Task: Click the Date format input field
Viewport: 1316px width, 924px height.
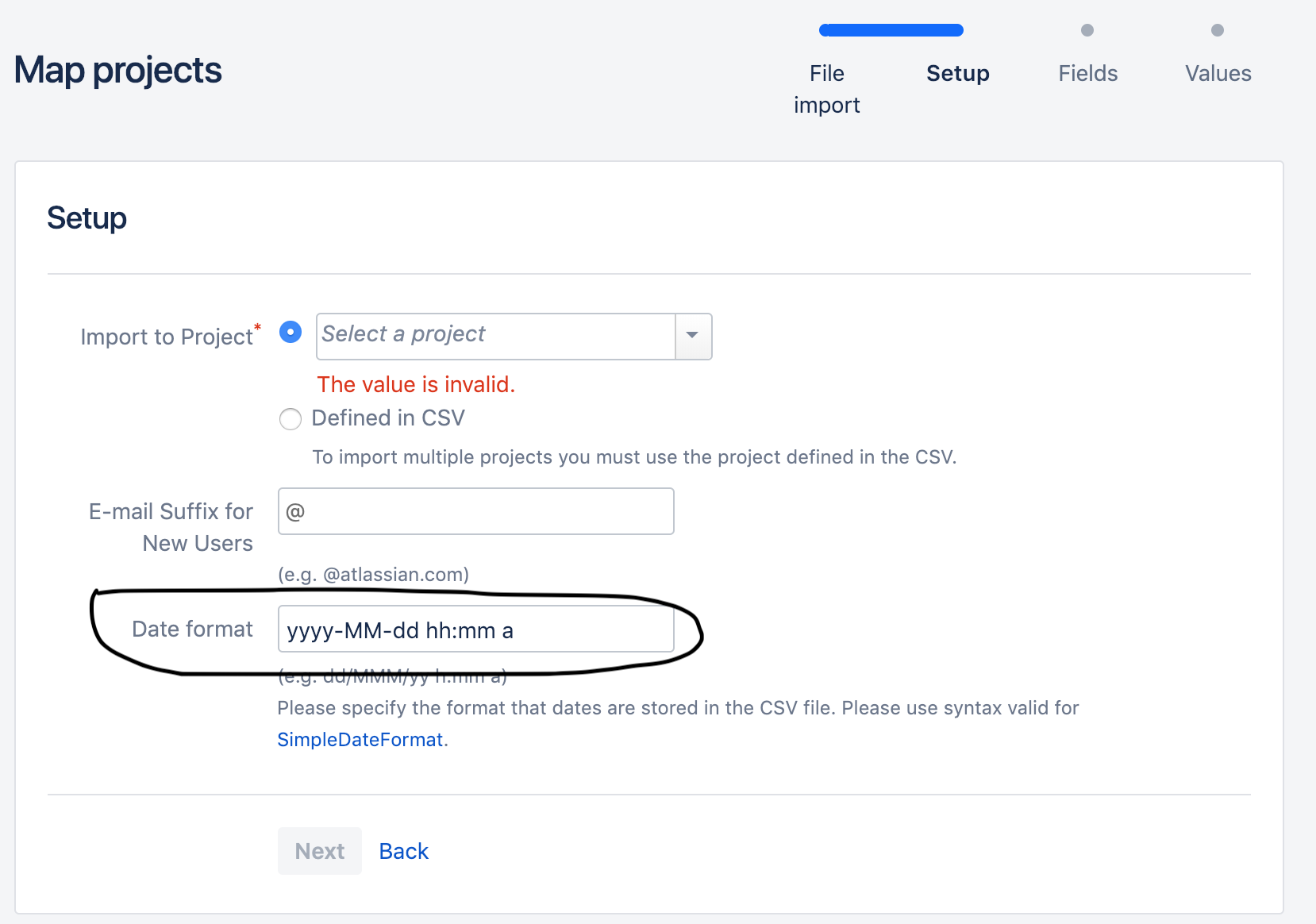Action: coord(475,629)
